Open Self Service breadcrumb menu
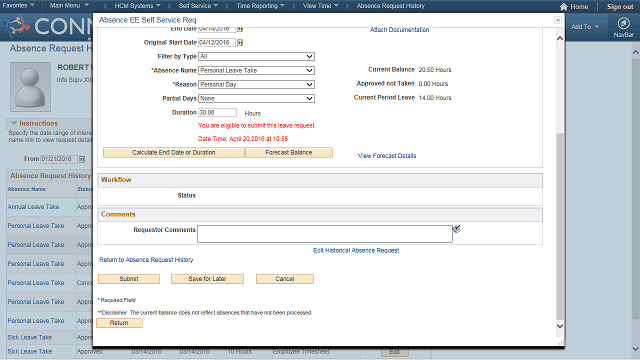640x360 pixels. [198, 6]
